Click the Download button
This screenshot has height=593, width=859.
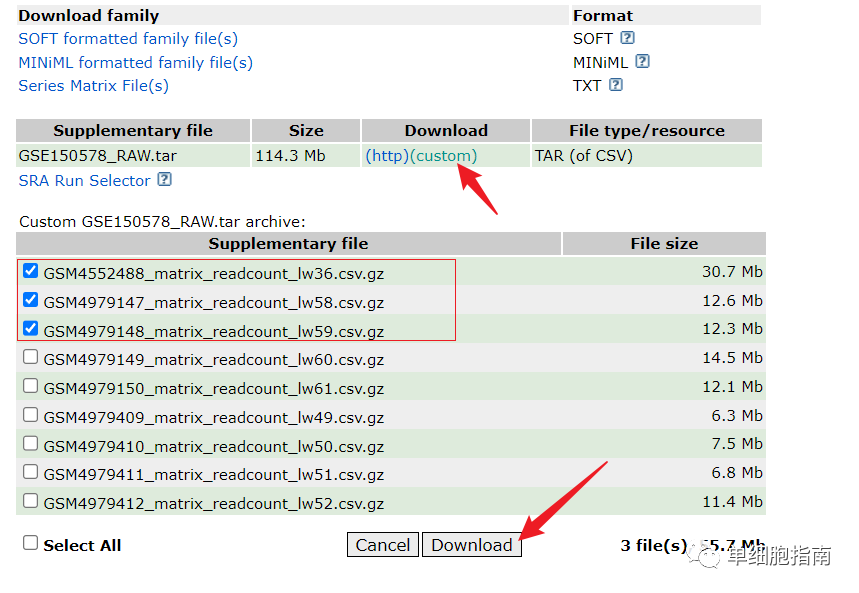pyautogui.click(x=472, y=545)
